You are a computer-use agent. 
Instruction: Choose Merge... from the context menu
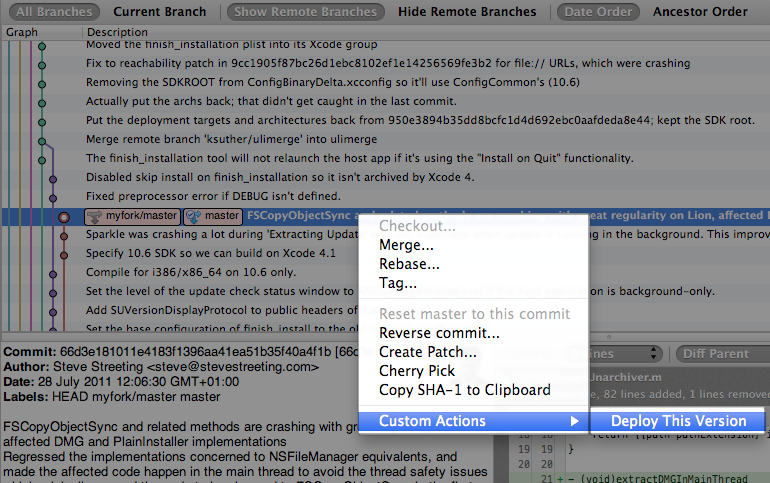406,245
